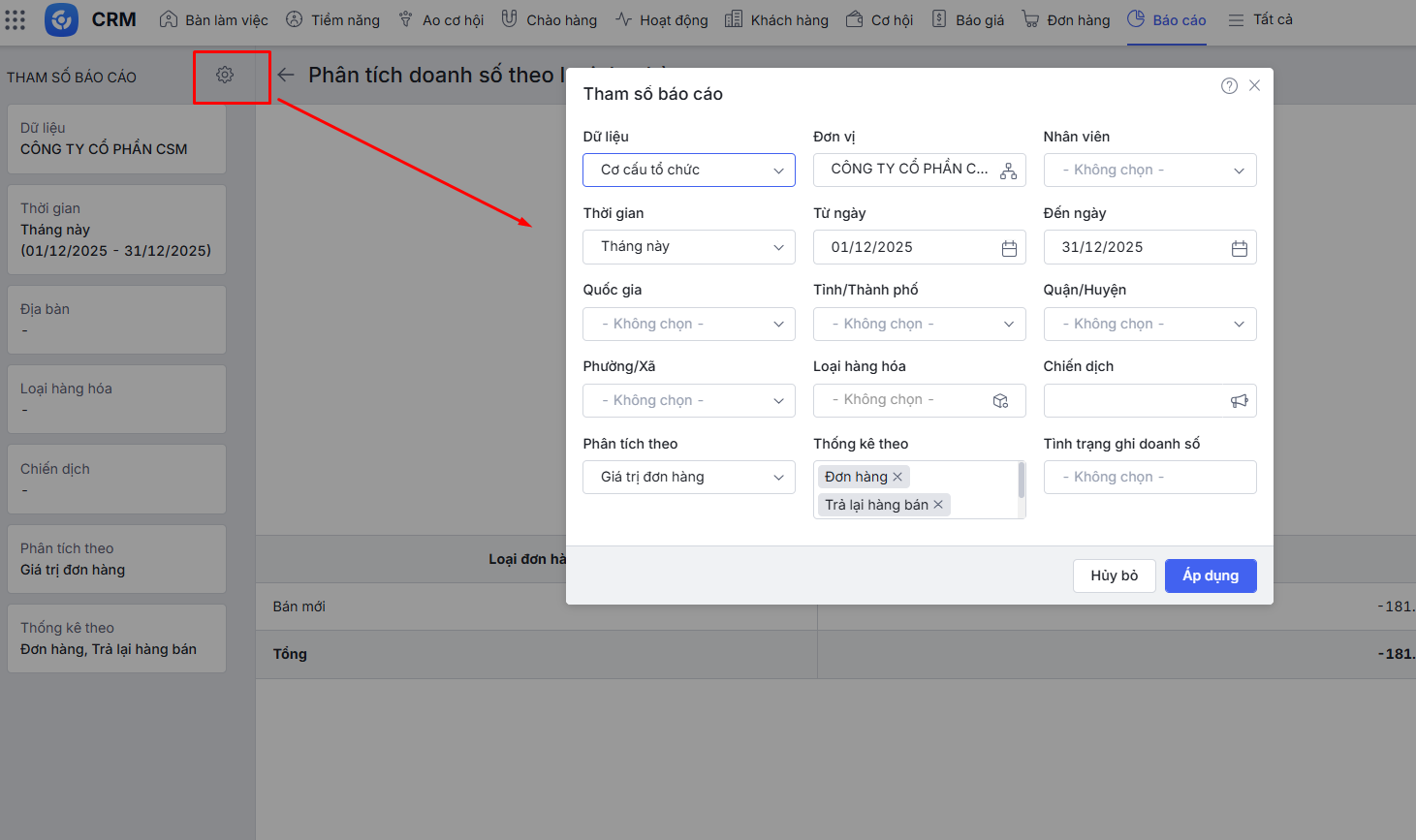
Task: Open the Hoạt động tab
Action: click(x=662, y=20)
